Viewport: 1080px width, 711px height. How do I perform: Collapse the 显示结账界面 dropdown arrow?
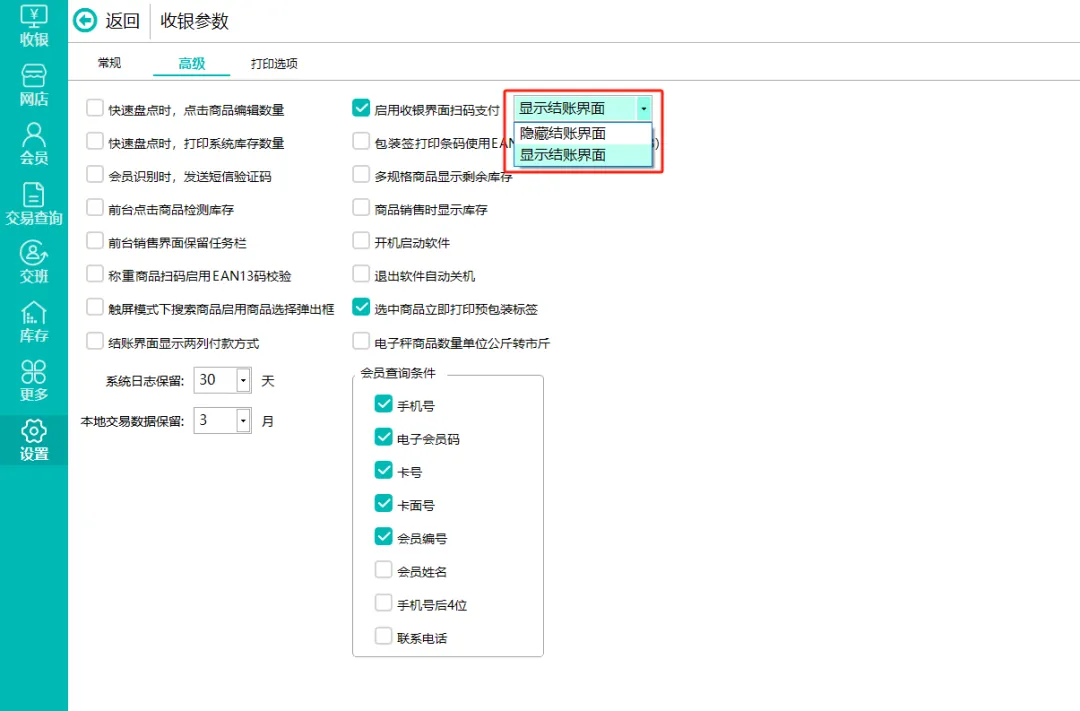point(643,108)
